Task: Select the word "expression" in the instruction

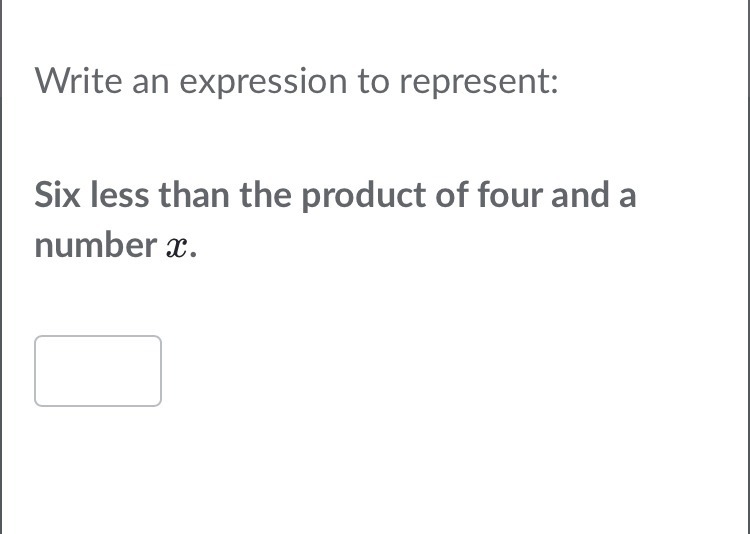Action: (263, 83)
